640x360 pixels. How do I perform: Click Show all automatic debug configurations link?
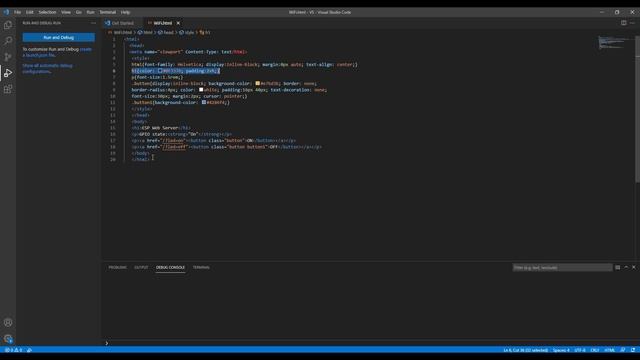[47, 69]
